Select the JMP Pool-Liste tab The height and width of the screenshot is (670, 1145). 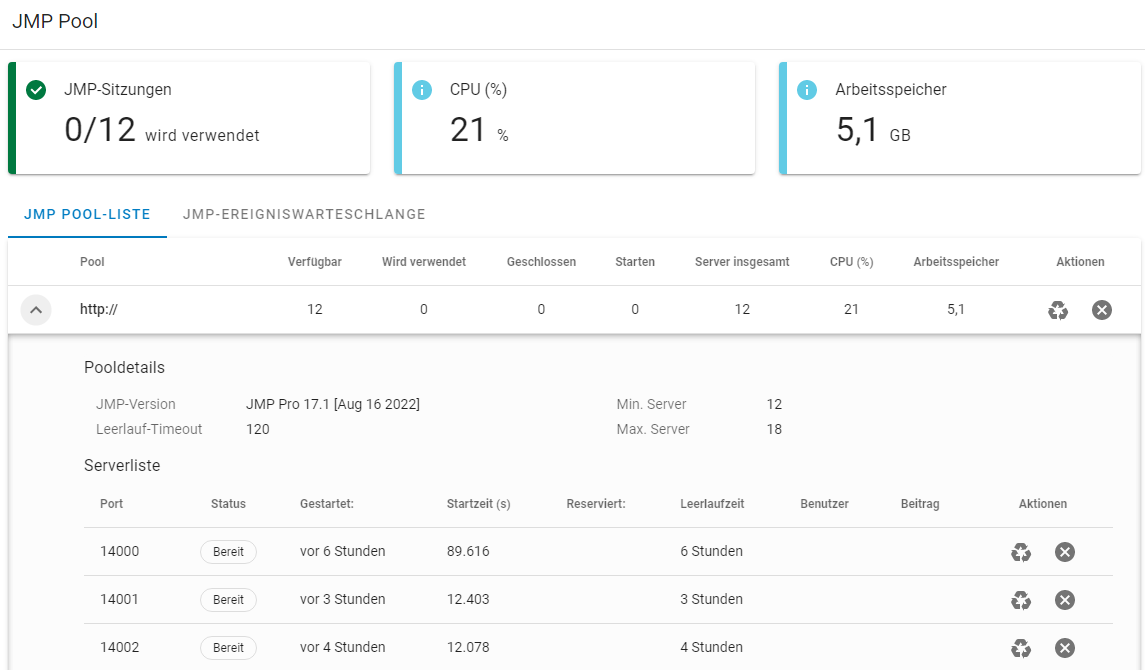[x=87, y=214]
